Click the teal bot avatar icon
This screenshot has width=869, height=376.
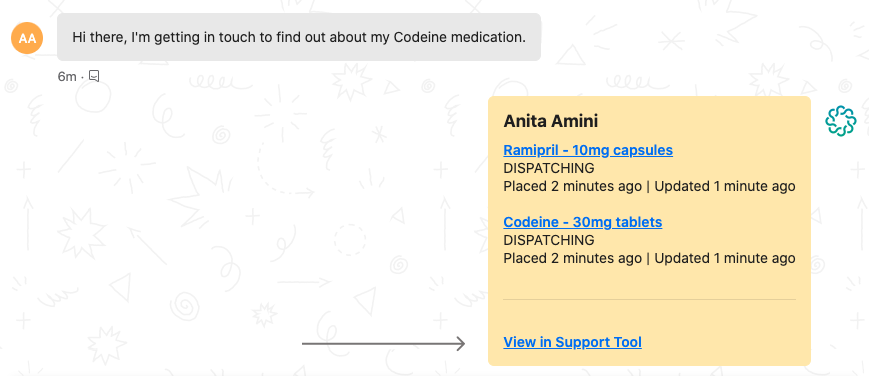click(x=840, y=120)
